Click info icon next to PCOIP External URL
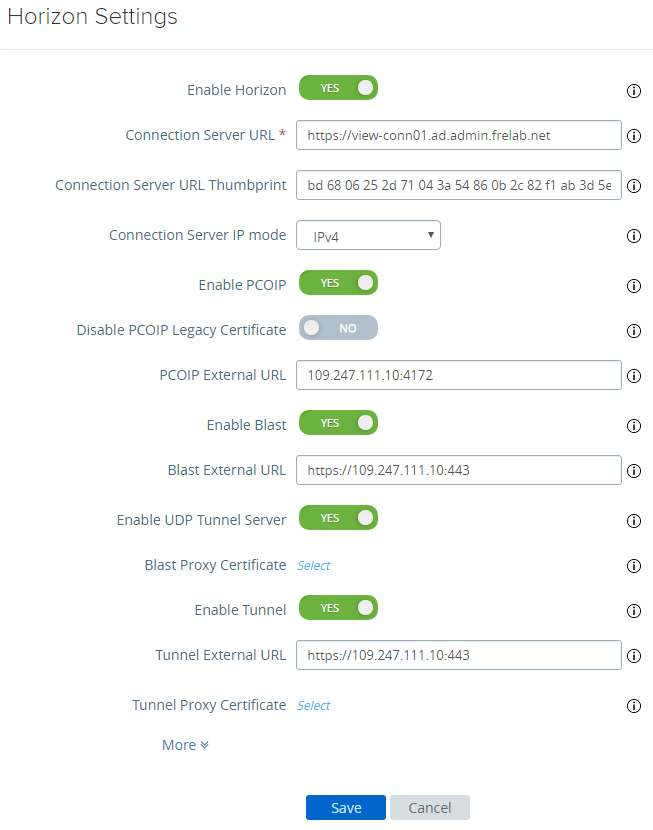 [633, 377]
